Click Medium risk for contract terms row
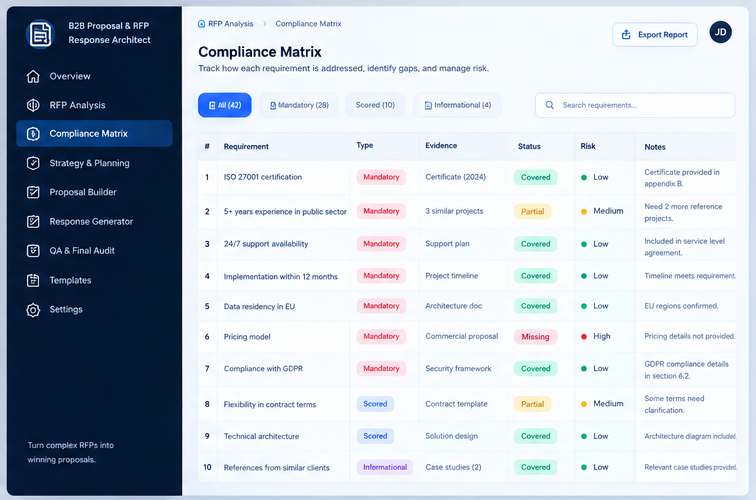This screenshot has width=756, height=500. click(x=602, y=404)
